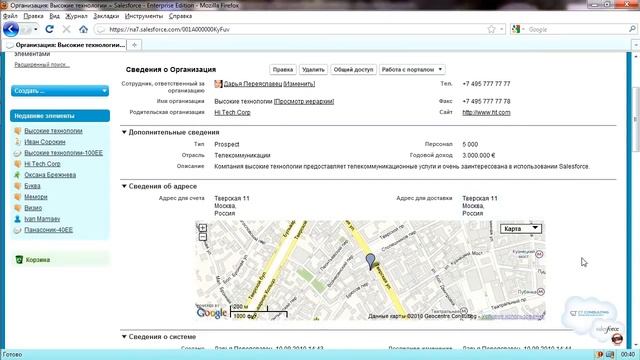This screenshot has height=360, width=640.
Task: Open recent item Иван Сорокин
Action: pyautogui.click(x=44, y=142)
